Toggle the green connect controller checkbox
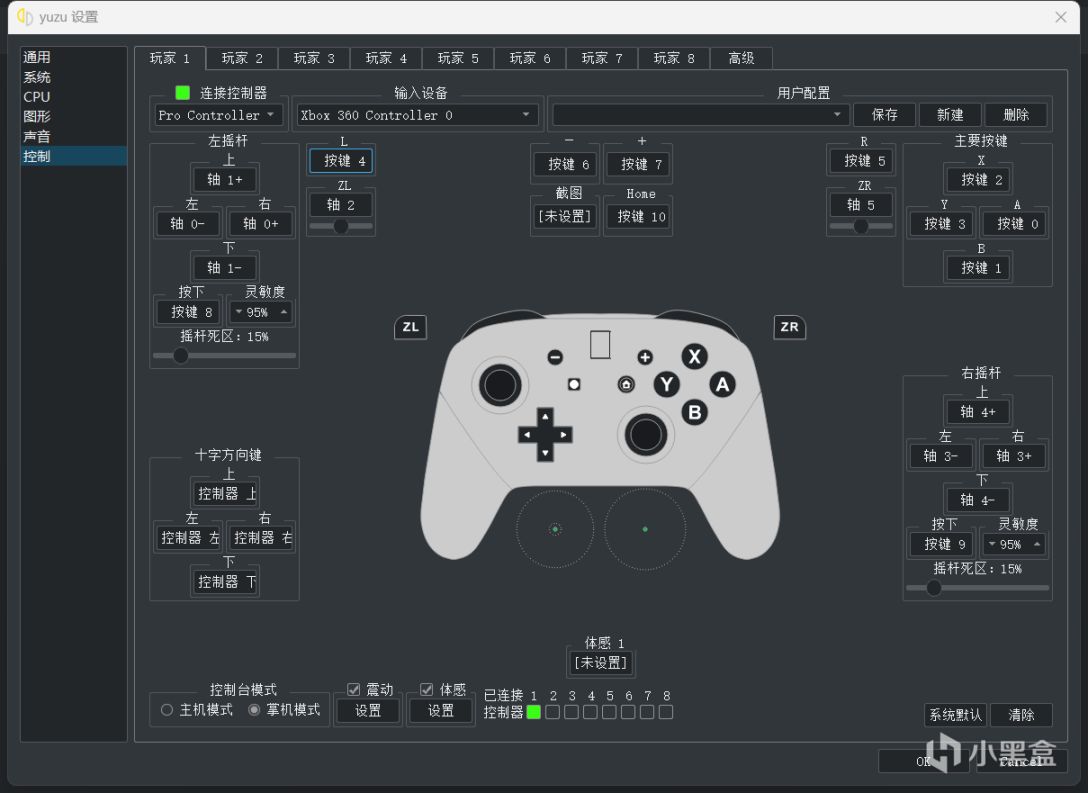The width and height of the screenshot is (1088, 793). click(182, 92)
